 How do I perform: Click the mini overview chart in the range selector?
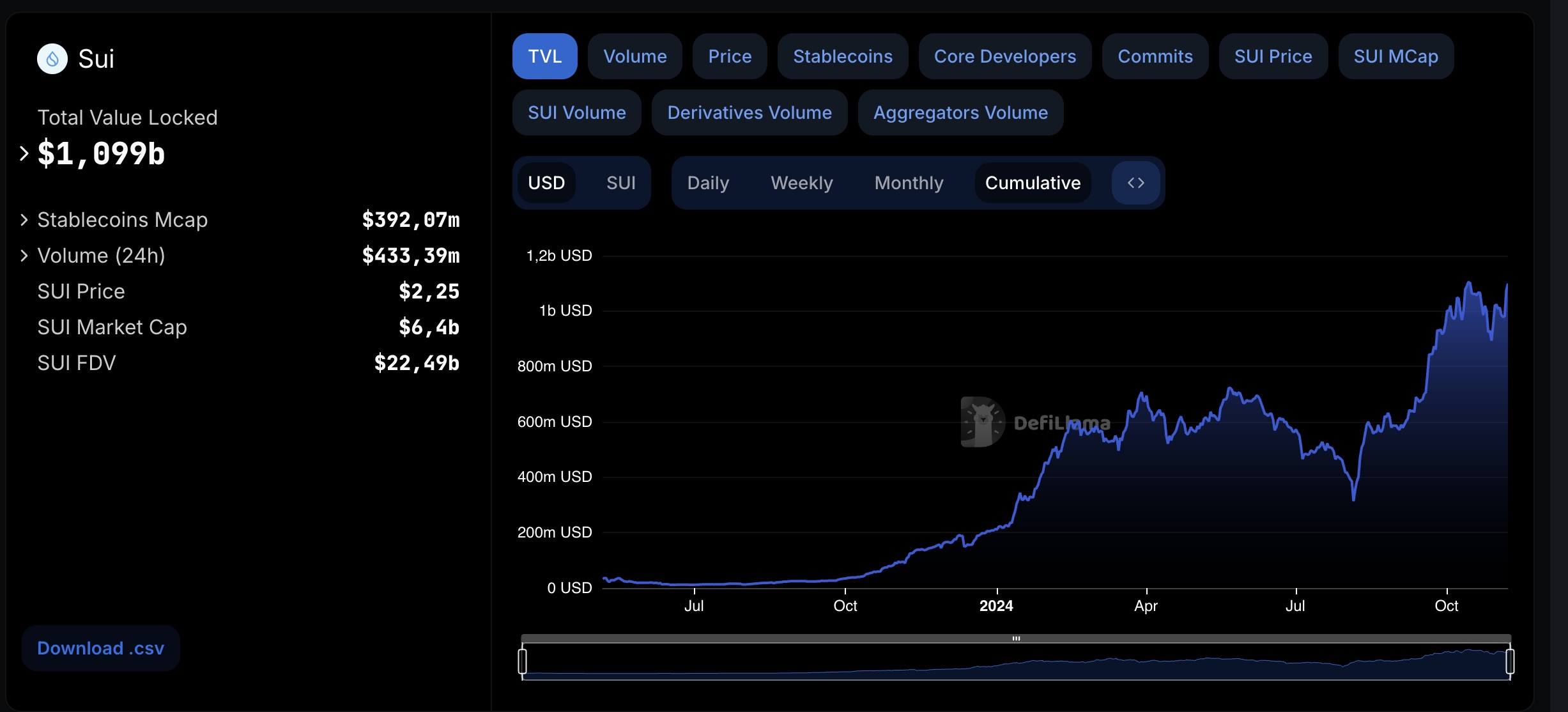tap(1016, 662)
